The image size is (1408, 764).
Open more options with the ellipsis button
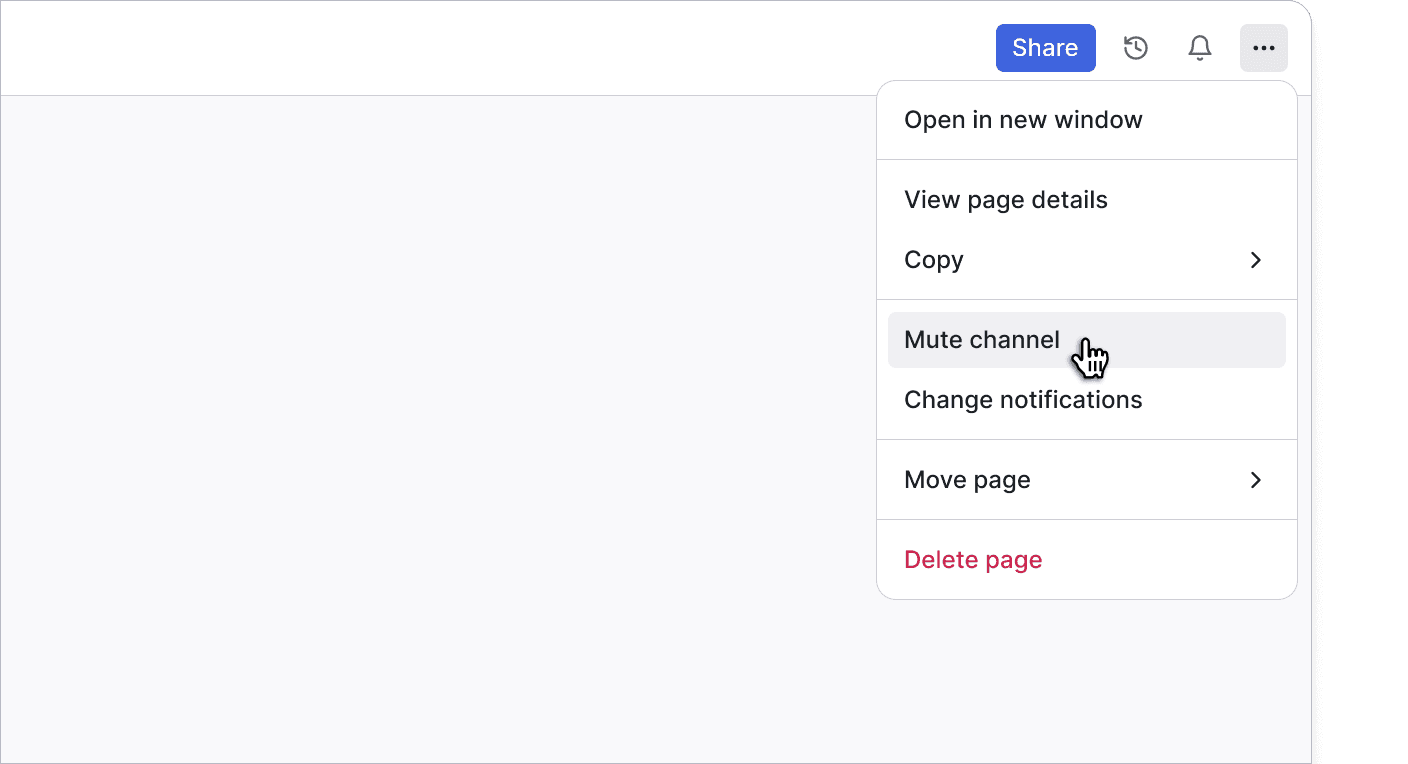1263,47
